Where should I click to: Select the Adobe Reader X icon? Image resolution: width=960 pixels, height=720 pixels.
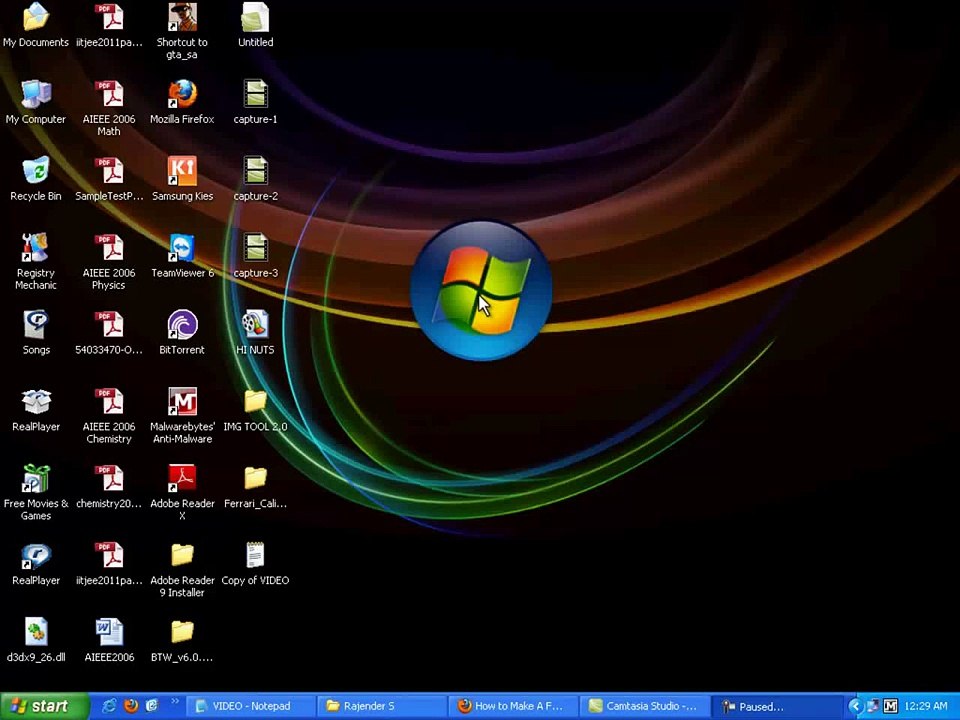(x=182, y=492)
